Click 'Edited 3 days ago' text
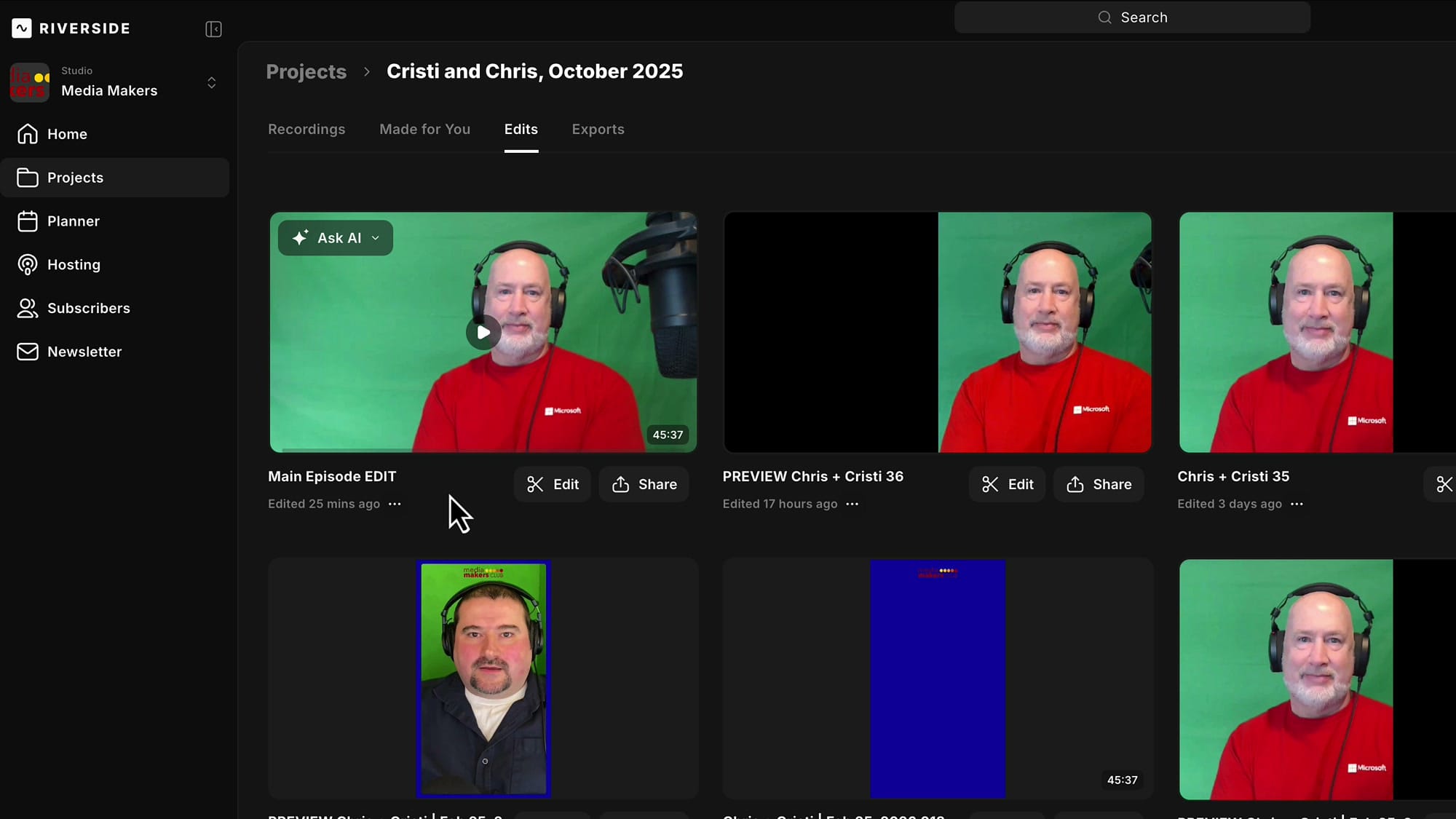The image size is (1456, 819). (x=1230, y=504)
